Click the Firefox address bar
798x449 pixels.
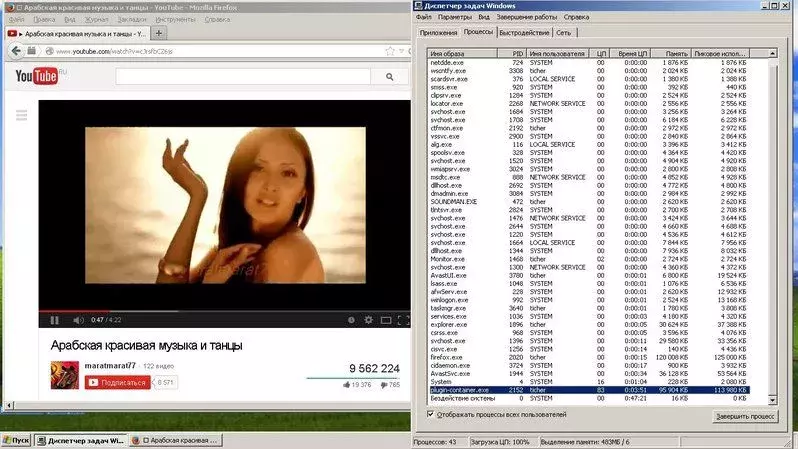[x=219, y=51]
